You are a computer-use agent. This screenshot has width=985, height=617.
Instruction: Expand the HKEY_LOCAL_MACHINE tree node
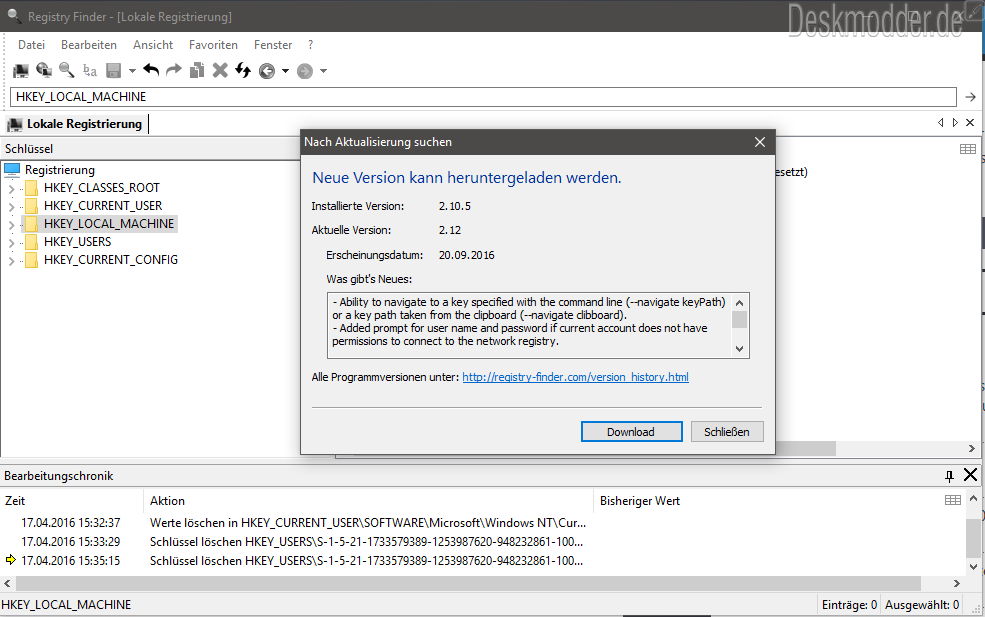pos(11,224)
